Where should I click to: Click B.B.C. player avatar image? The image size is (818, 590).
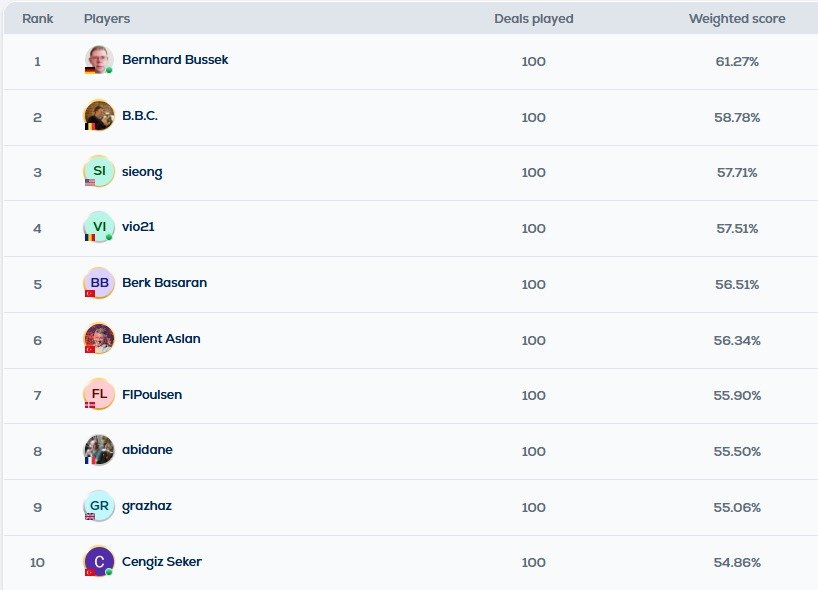(x=98, y=116)
